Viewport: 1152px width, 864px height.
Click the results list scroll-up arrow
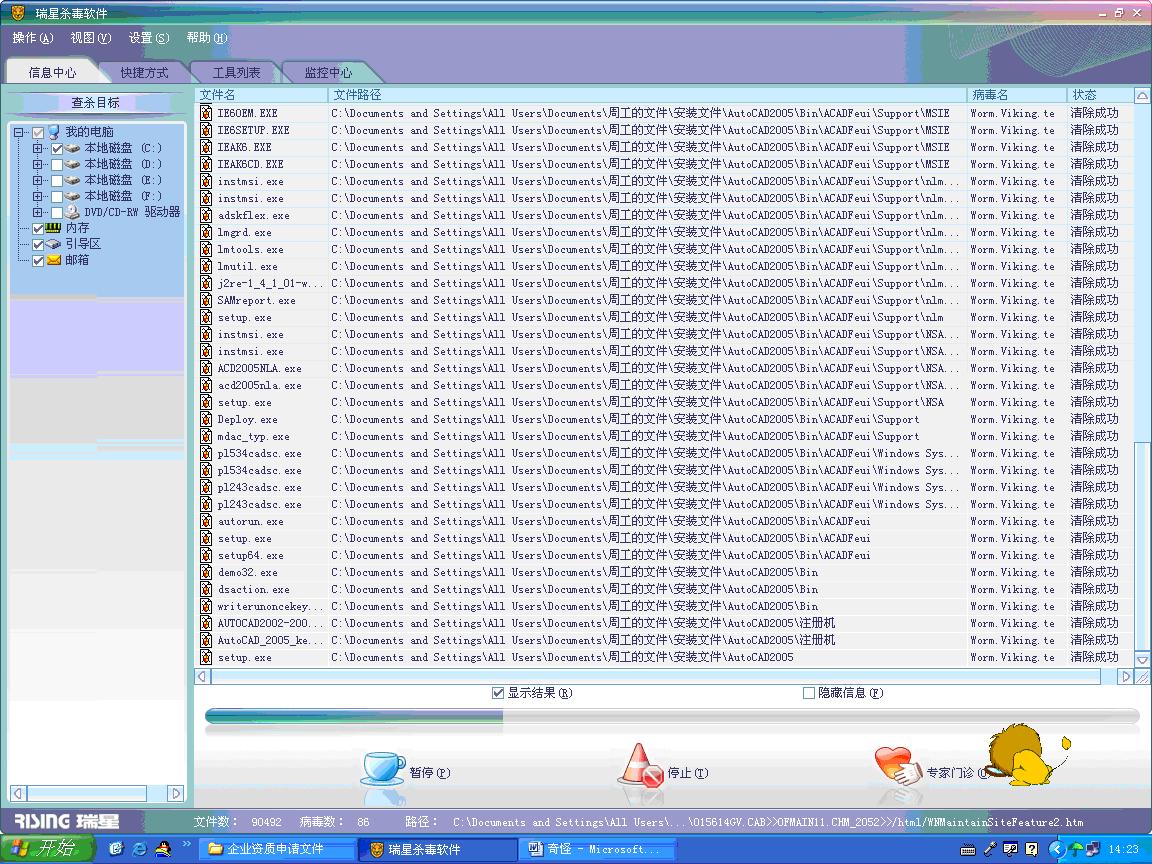click(x=1142, y=96)
